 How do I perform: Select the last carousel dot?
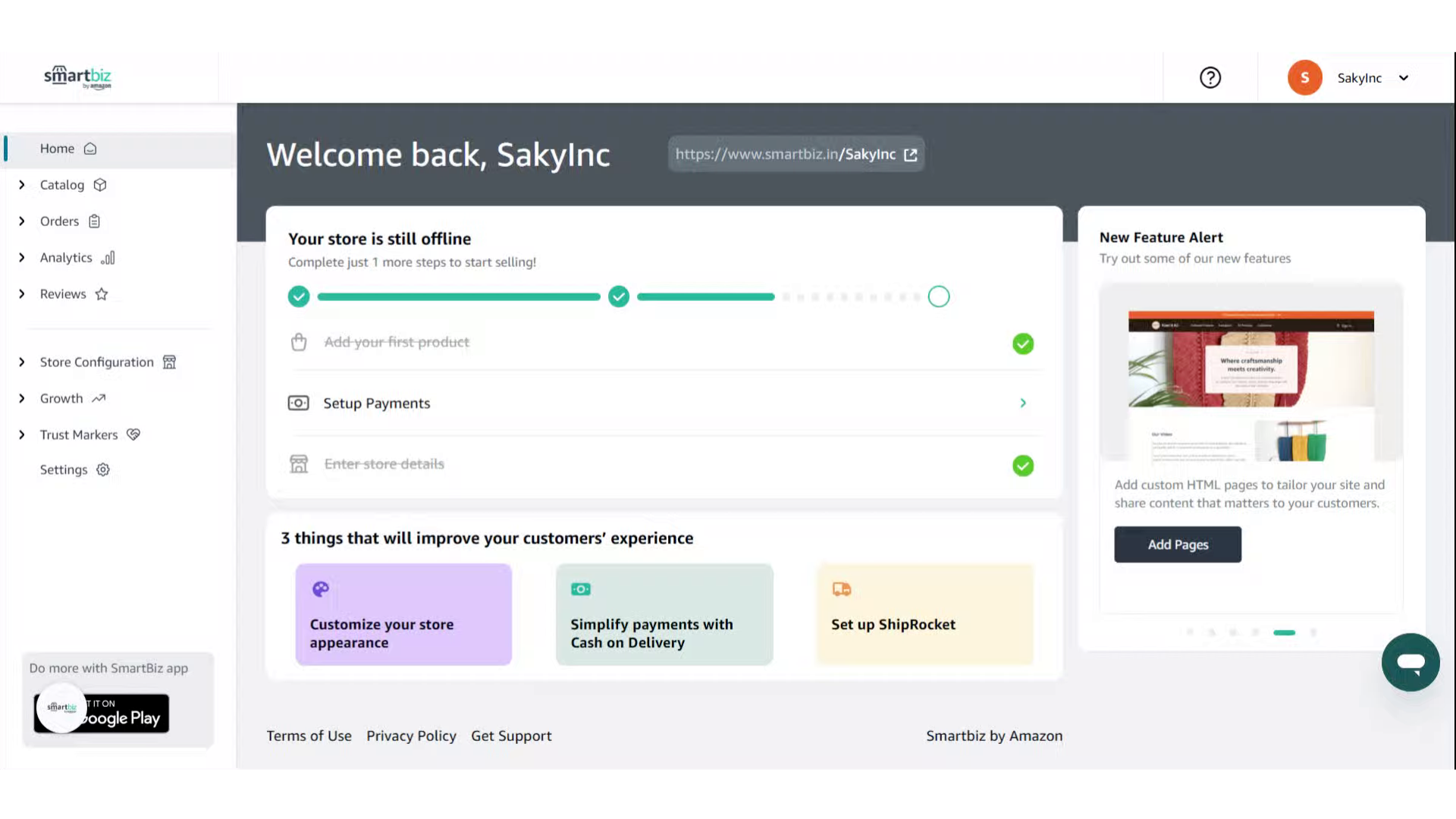tap(1313, 632)
